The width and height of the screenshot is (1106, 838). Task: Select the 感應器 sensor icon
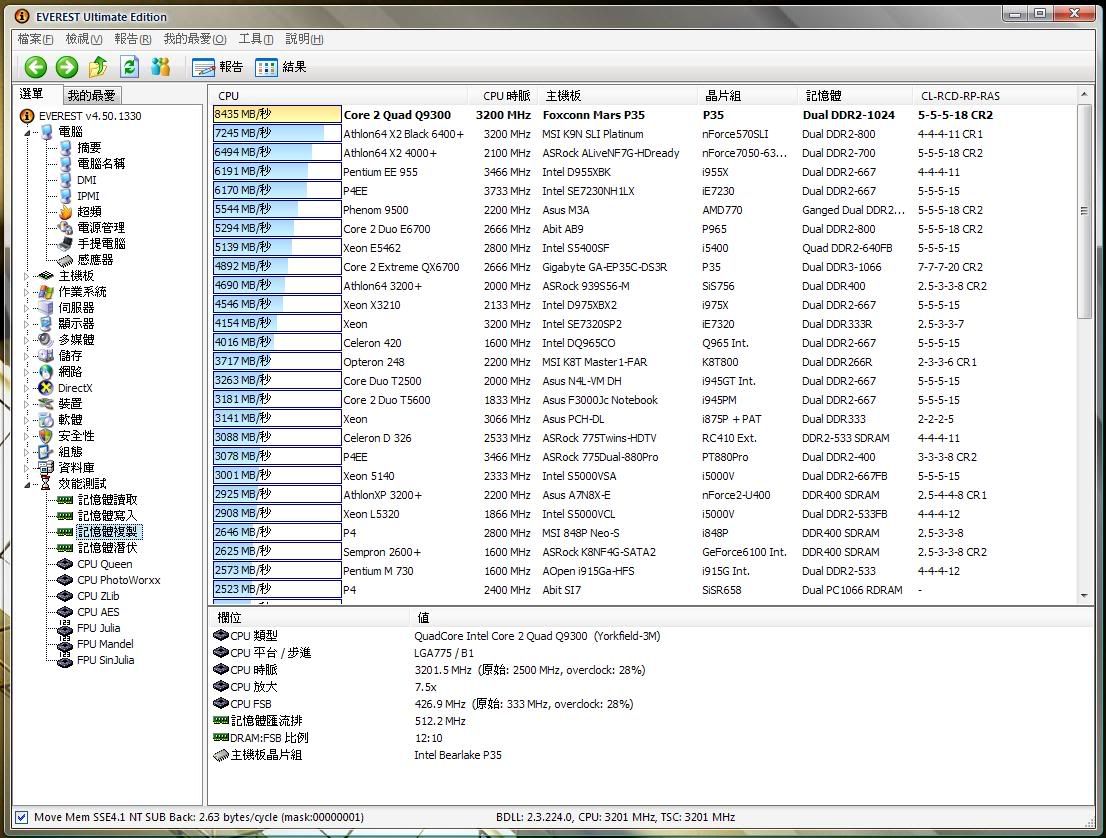tap(65, 260)
